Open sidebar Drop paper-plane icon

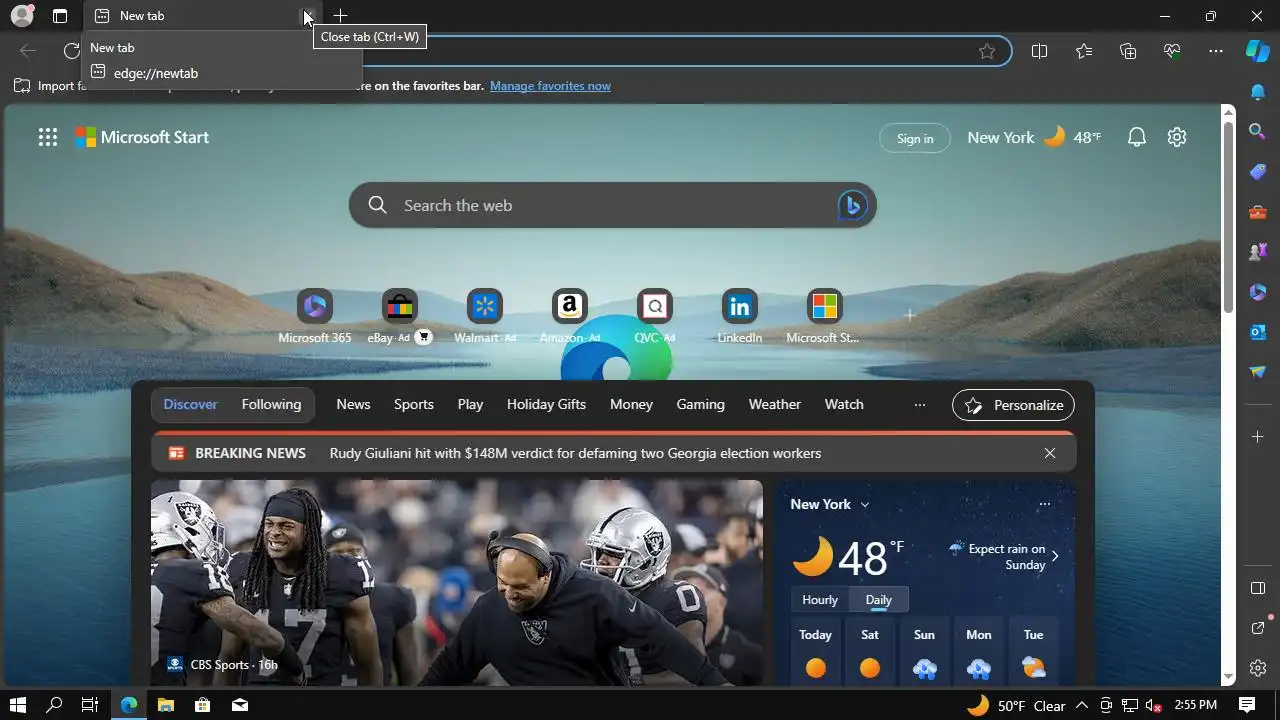tap(1258, 372)
